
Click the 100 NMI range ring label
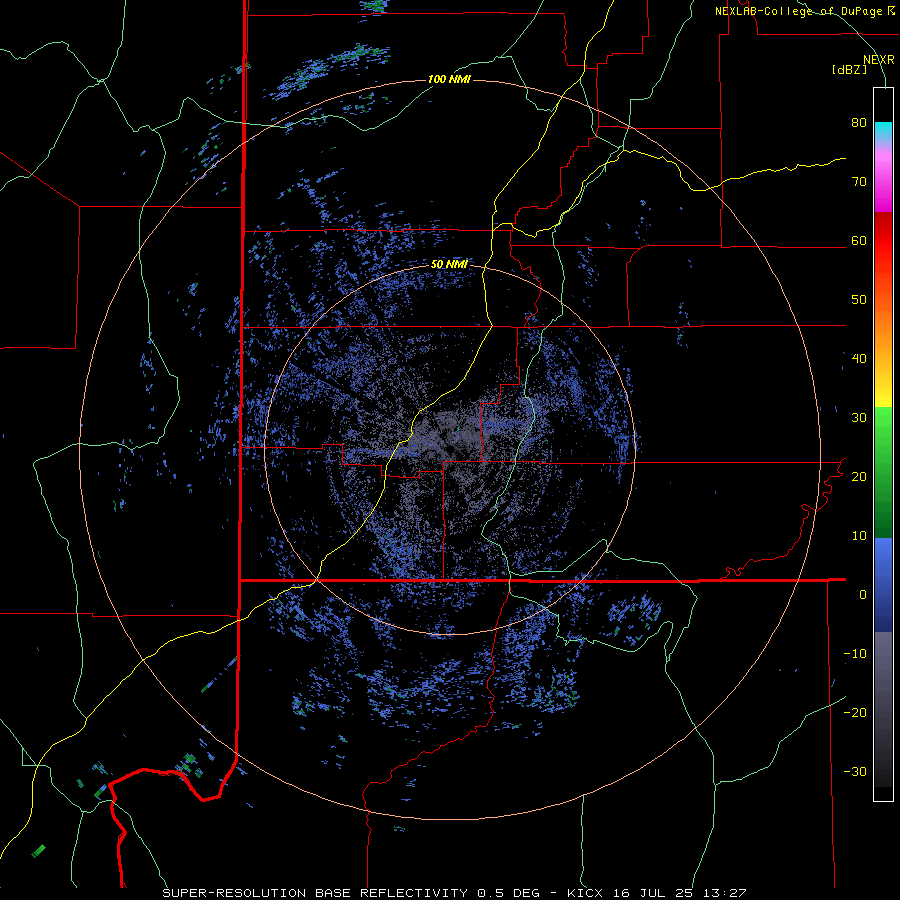pos(449,79)
